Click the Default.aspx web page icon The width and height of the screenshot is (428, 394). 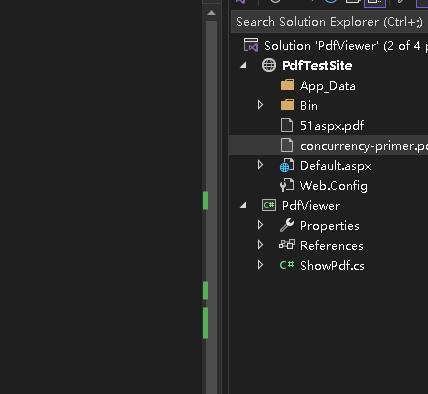[287, 166]
